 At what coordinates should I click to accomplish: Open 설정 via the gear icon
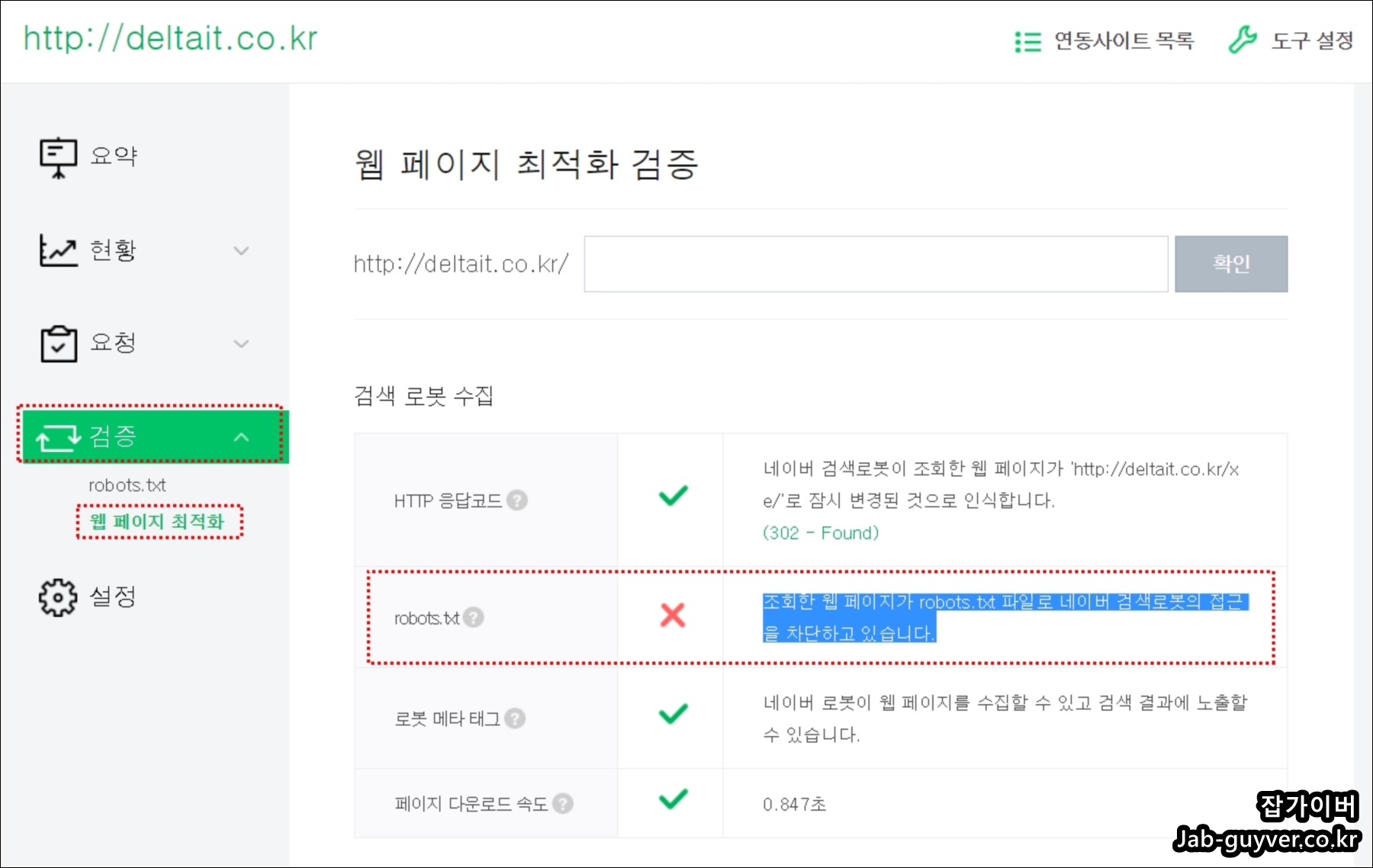tap(56, 597)
